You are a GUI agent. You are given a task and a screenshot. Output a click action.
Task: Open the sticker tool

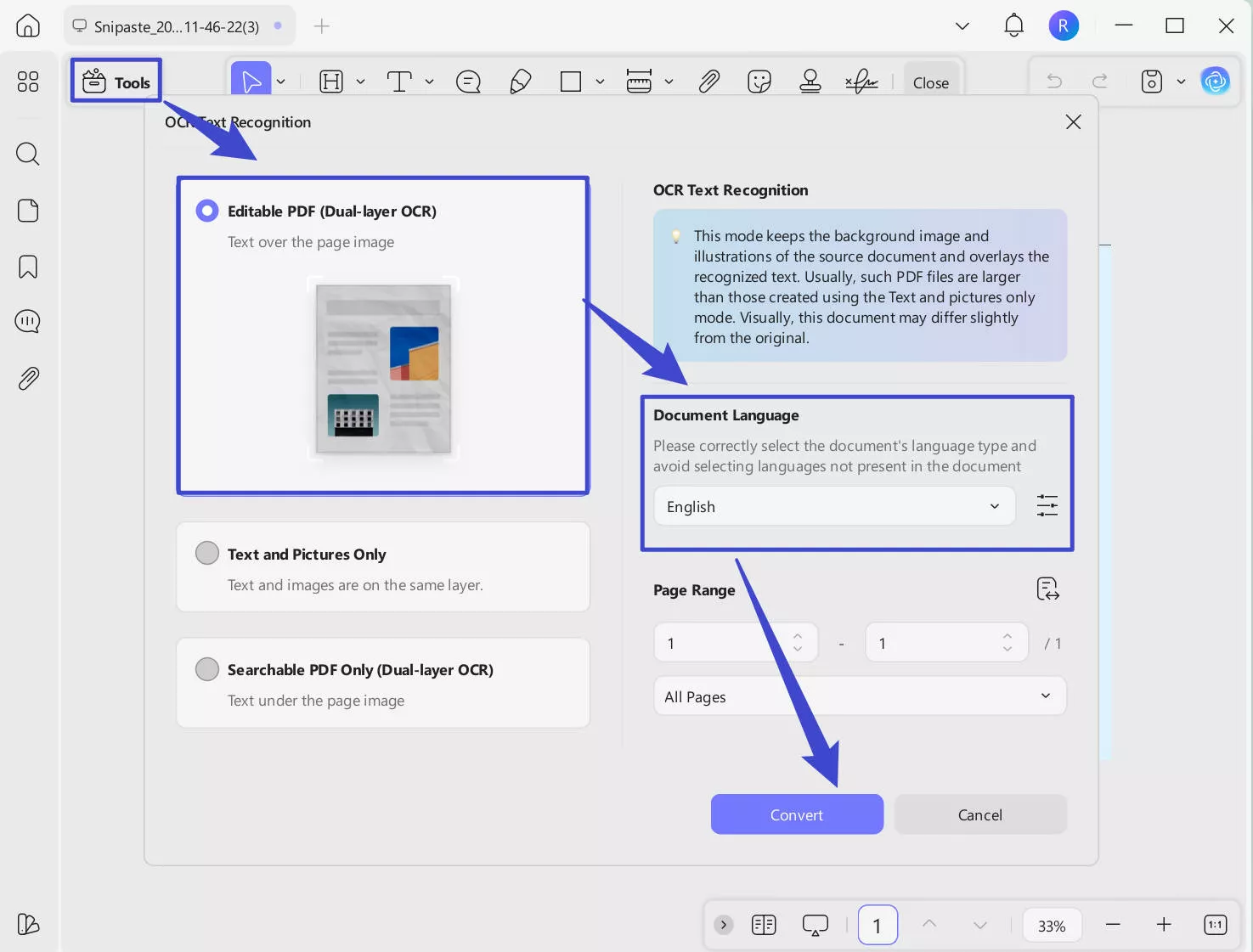coord(759,82)
